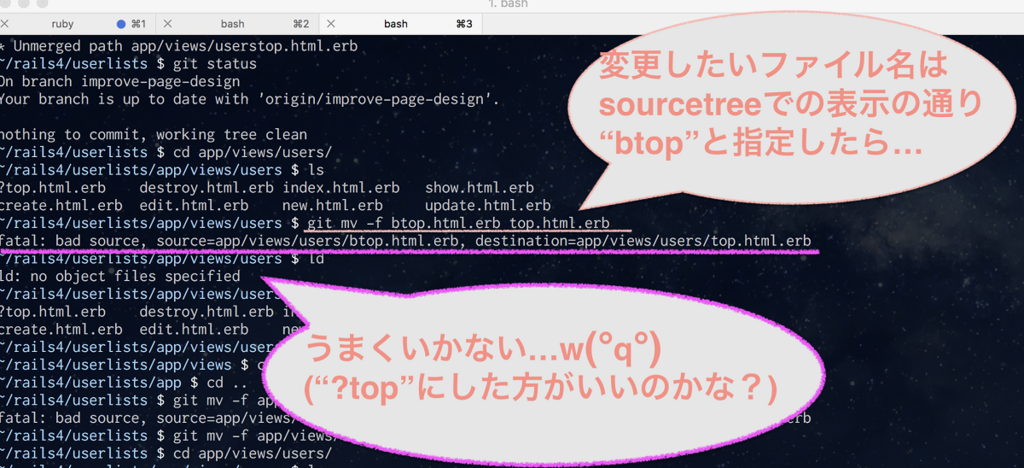The width and height of the screenshot is (1024, 468).
Task: Click the 'show.html.erb' file name
Action: point(479,188)
